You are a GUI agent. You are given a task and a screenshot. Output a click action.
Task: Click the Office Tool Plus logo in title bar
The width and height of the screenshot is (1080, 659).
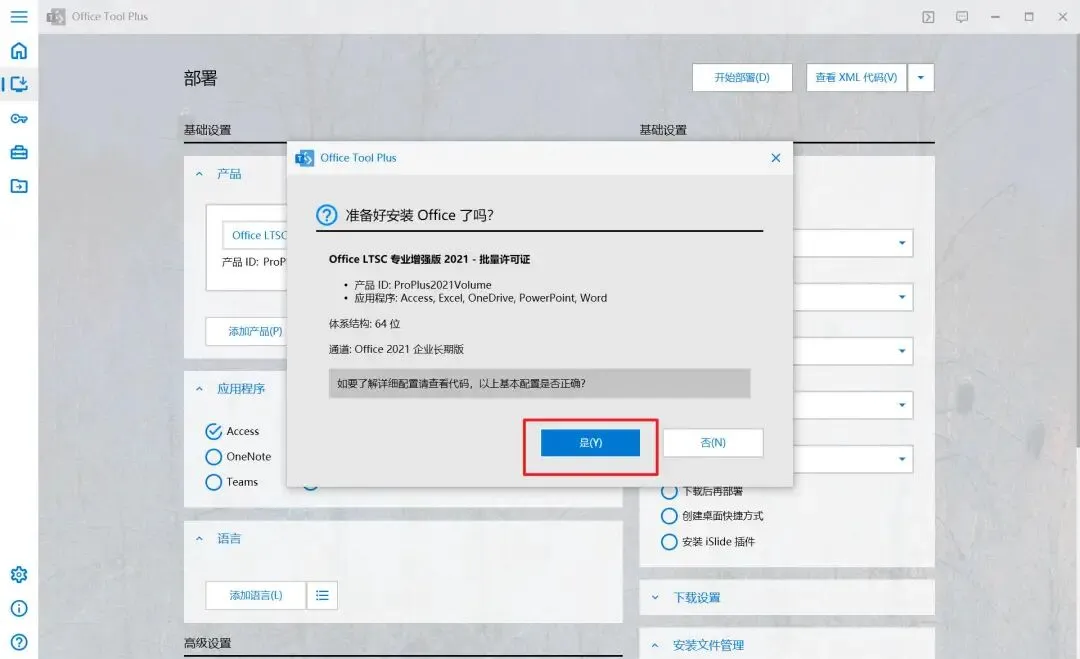[56, 17]
